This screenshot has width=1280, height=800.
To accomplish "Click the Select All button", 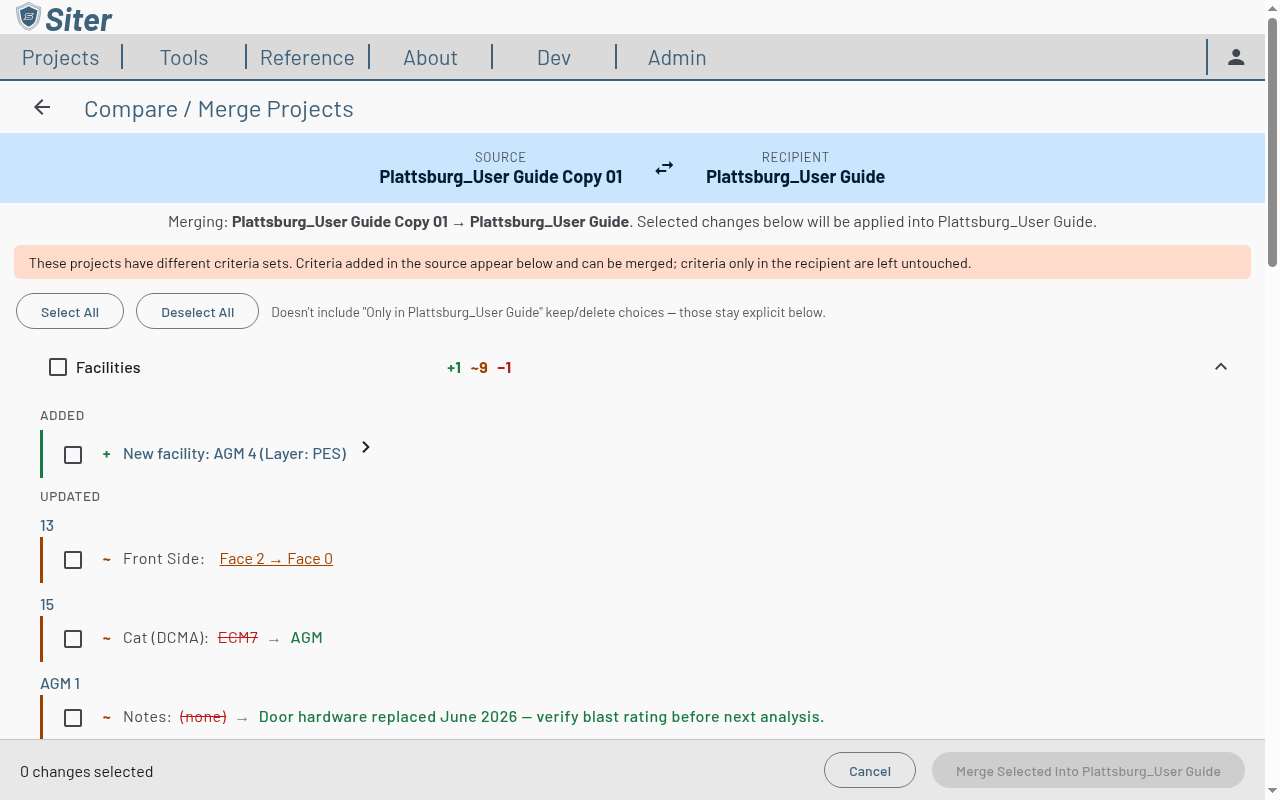I will click(70, 312).
